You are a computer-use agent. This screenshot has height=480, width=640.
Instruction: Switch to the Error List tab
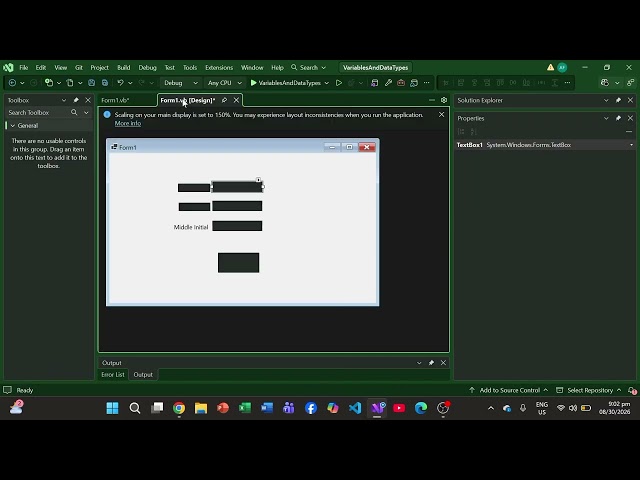[113, 374]
